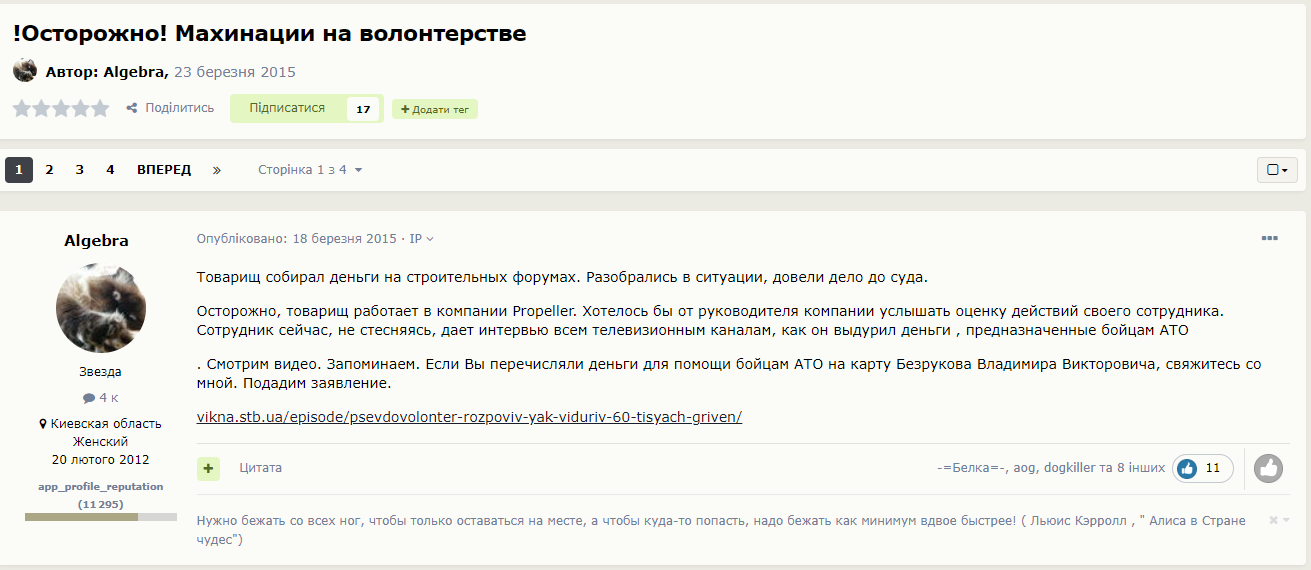Click the message count bubble icon 4 к
1311x570 pixels.
(x=88, y=398)
